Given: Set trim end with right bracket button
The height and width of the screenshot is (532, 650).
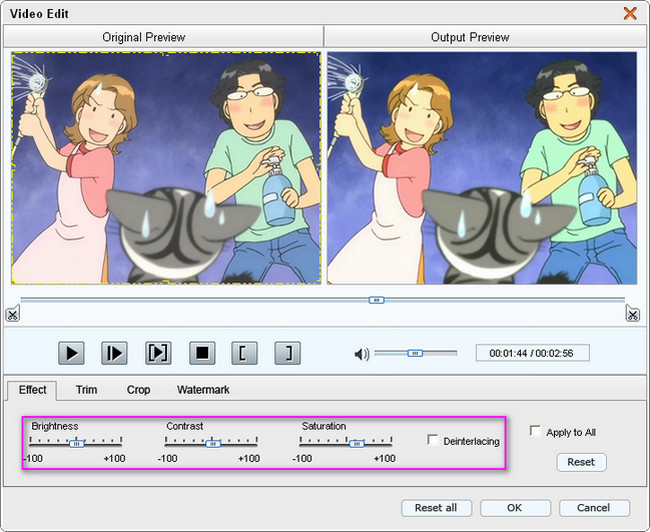Looking at the screenshot, I should (x=288, y=353).
